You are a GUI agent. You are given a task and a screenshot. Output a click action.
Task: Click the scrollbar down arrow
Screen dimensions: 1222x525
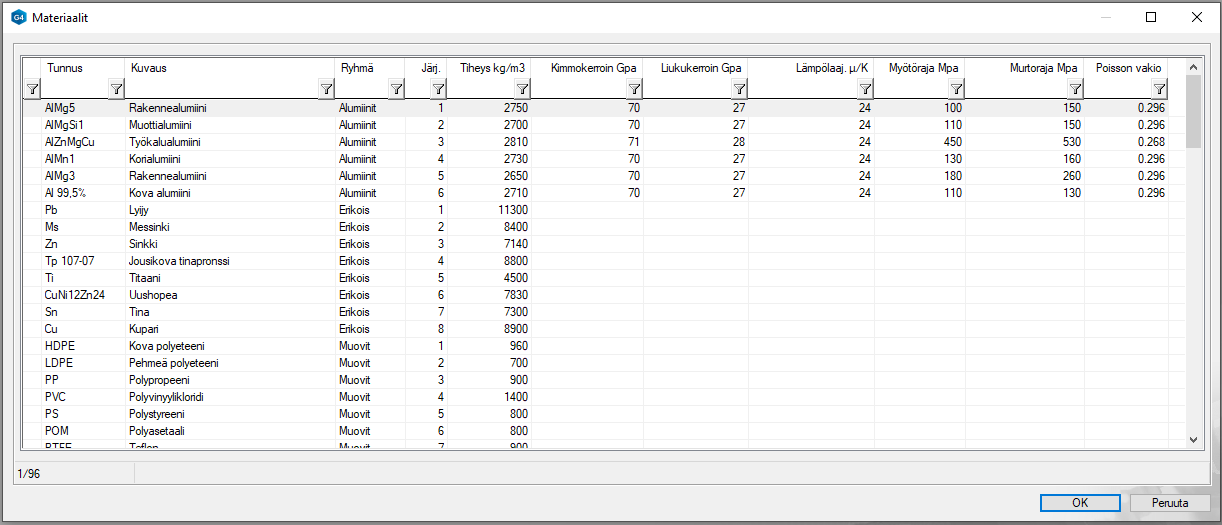coord(1192,439)
